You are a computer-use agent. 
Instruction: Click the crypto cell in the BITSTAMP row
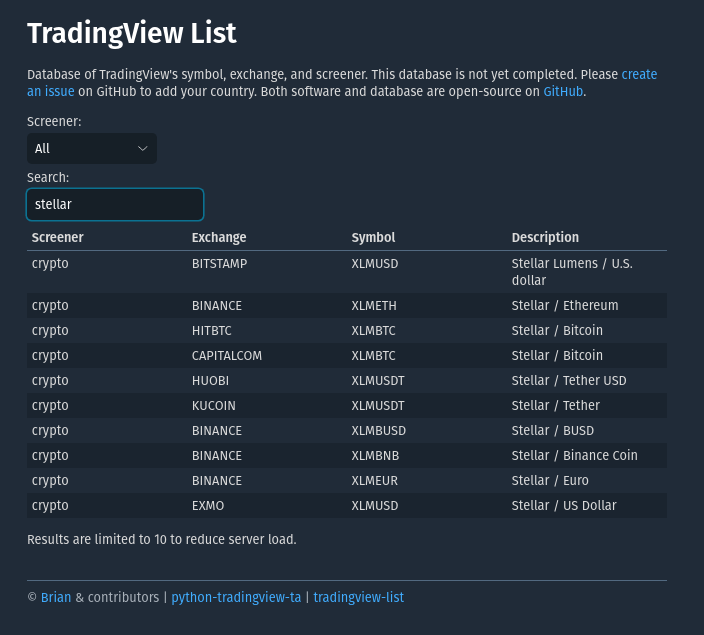click(x=50, y=264)
